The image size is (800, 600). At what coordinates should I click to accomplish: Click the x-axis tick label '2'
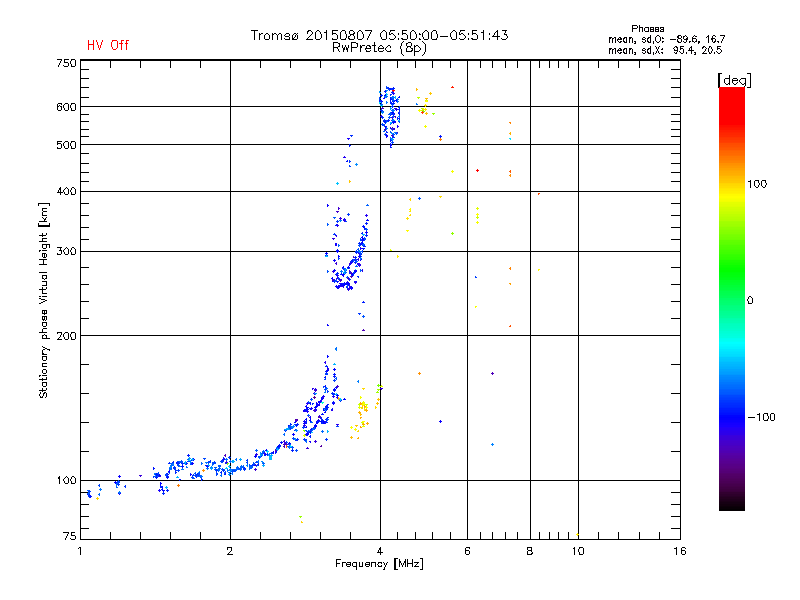pos(230,551)
